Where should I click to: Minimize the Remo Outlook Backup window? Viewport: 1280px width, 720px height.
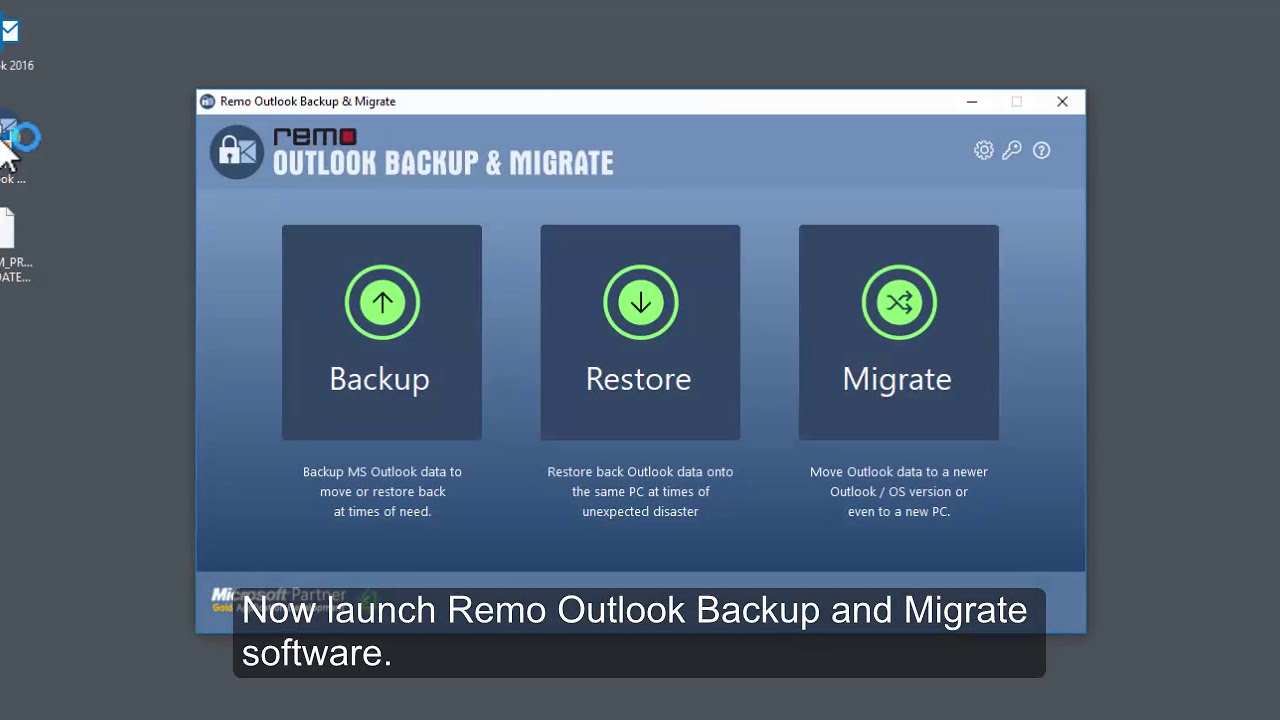(x=972, y=101)
